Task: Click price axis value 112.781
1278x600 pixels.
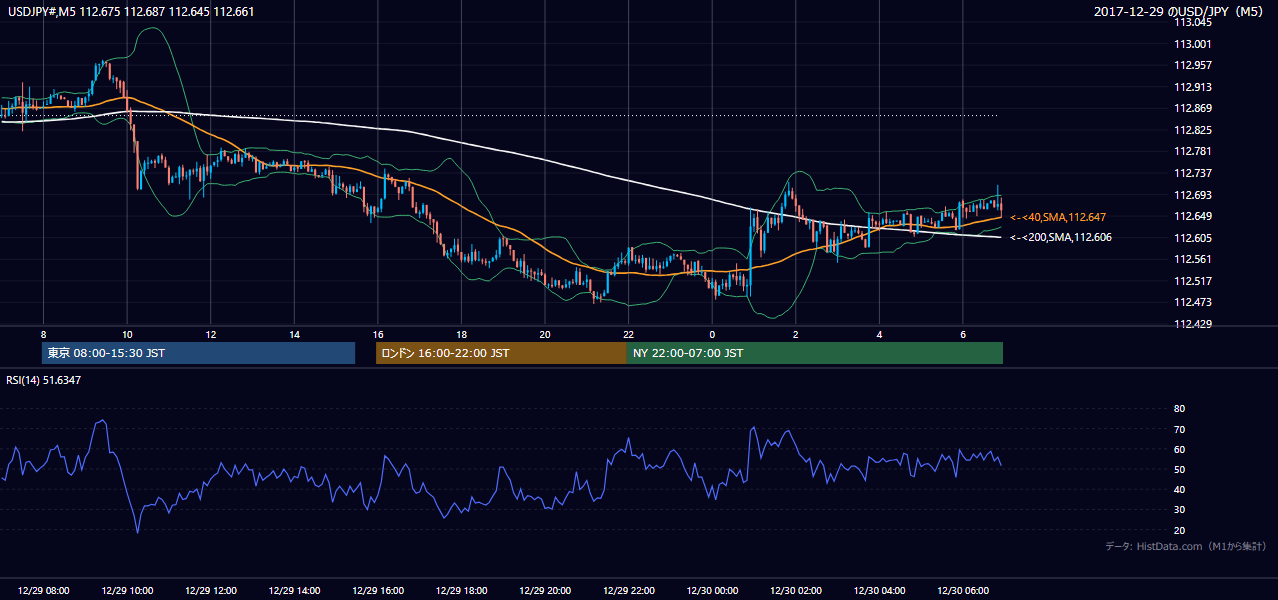Action: (1192, 151)
